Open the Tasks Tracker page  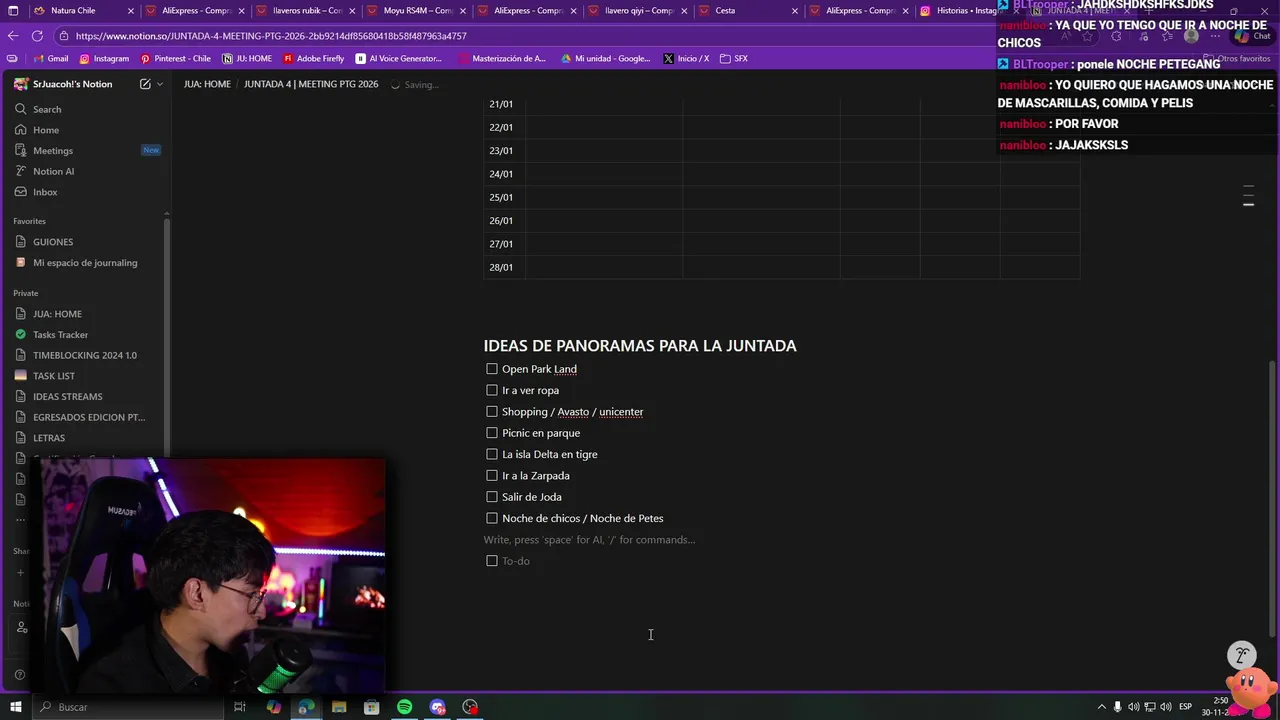[x=60, y=335]
